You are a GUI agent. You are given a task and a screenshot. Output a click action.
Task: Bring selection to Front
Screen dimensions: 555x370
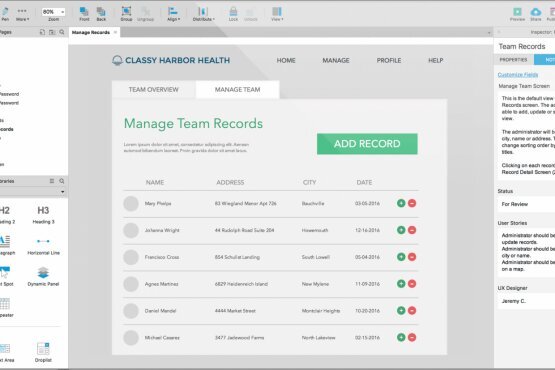[84, 14]
